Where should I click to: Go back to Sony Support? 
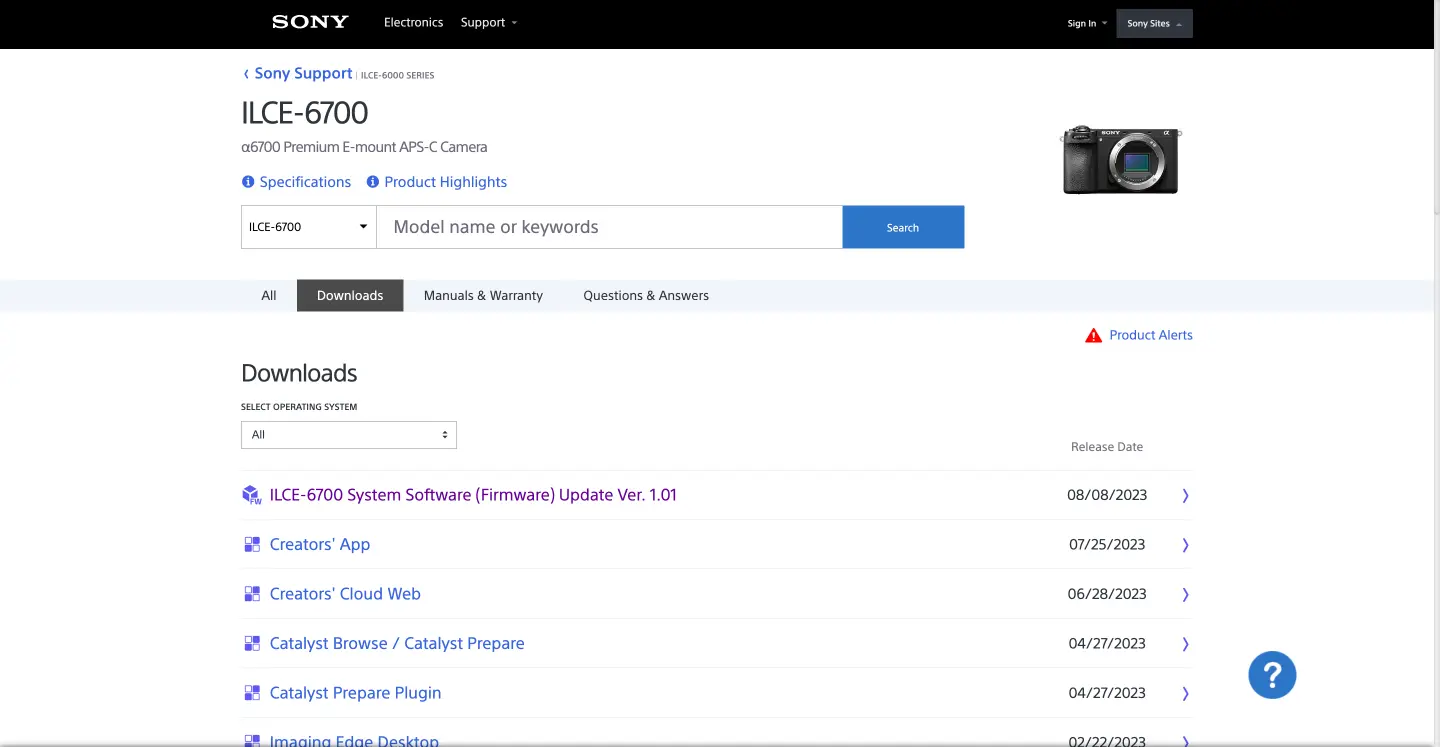[x=303, y=74]
